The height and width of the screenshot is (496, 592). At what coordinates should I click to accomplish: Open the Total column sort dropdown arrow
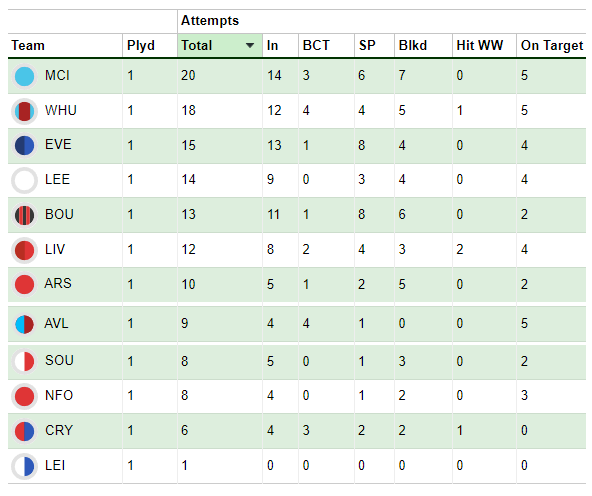click(x=250, y=46)
